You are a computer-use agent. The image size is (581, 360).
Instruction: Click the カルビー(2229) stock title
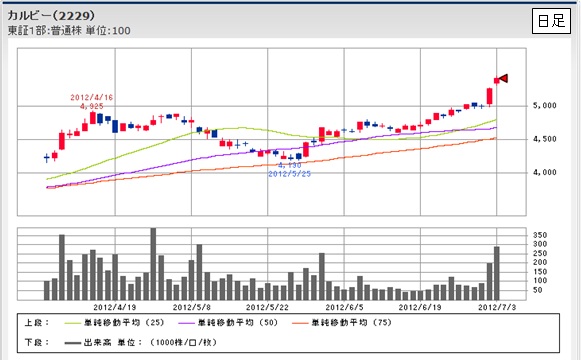(51, 16)
